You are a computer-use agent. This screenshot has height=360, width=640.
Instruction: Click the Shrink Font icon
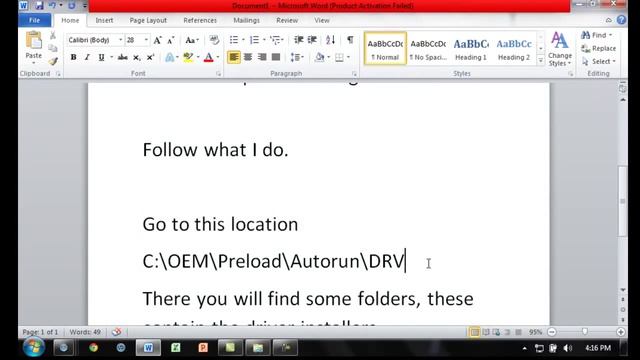pyautogui.click(x=171, y=40)
